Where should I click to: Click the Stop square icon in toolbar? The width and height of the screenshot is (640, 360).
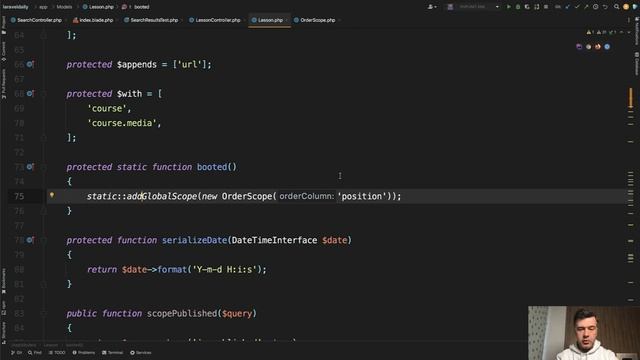point(546,7)
